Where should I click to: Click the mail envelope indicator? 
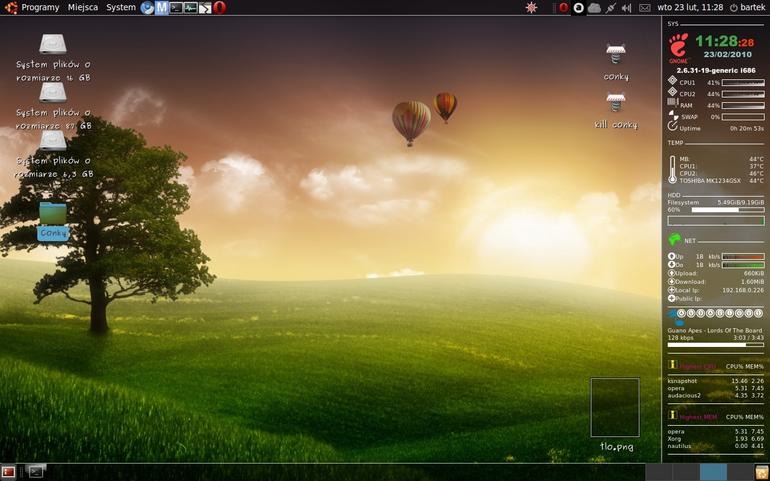click(x=644, y=7)
